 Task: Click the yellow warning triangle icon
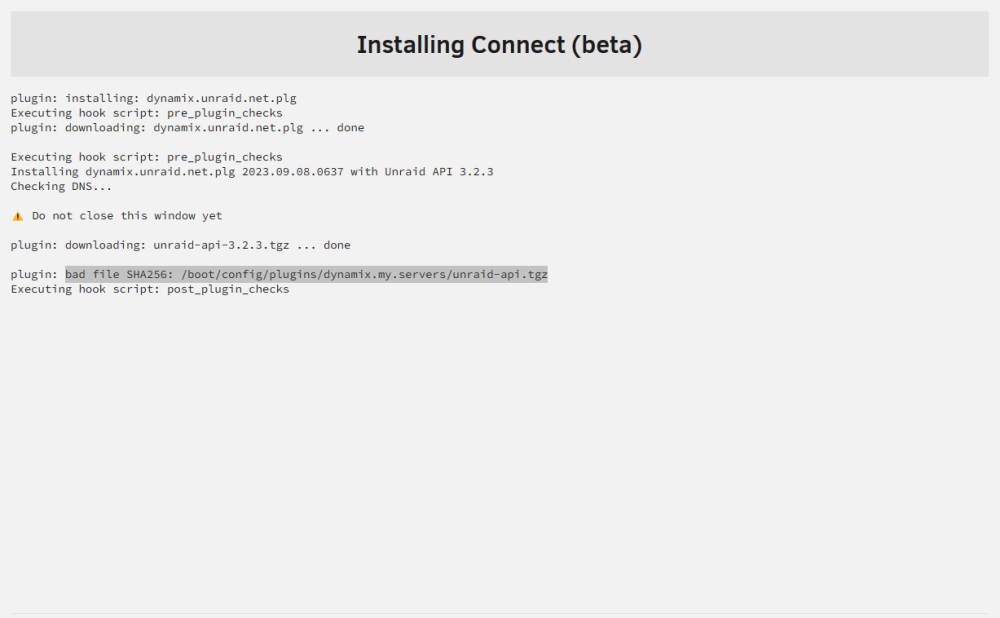(x=18, y=216)
